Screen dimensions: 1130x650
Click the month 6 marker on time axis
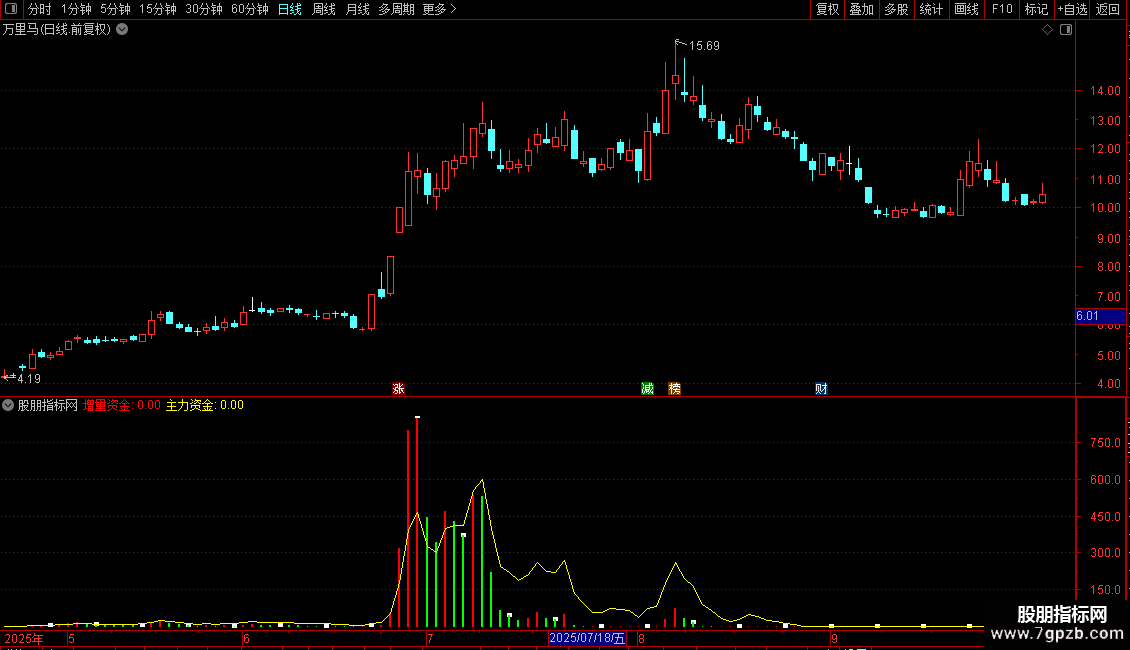coord(246,638)
